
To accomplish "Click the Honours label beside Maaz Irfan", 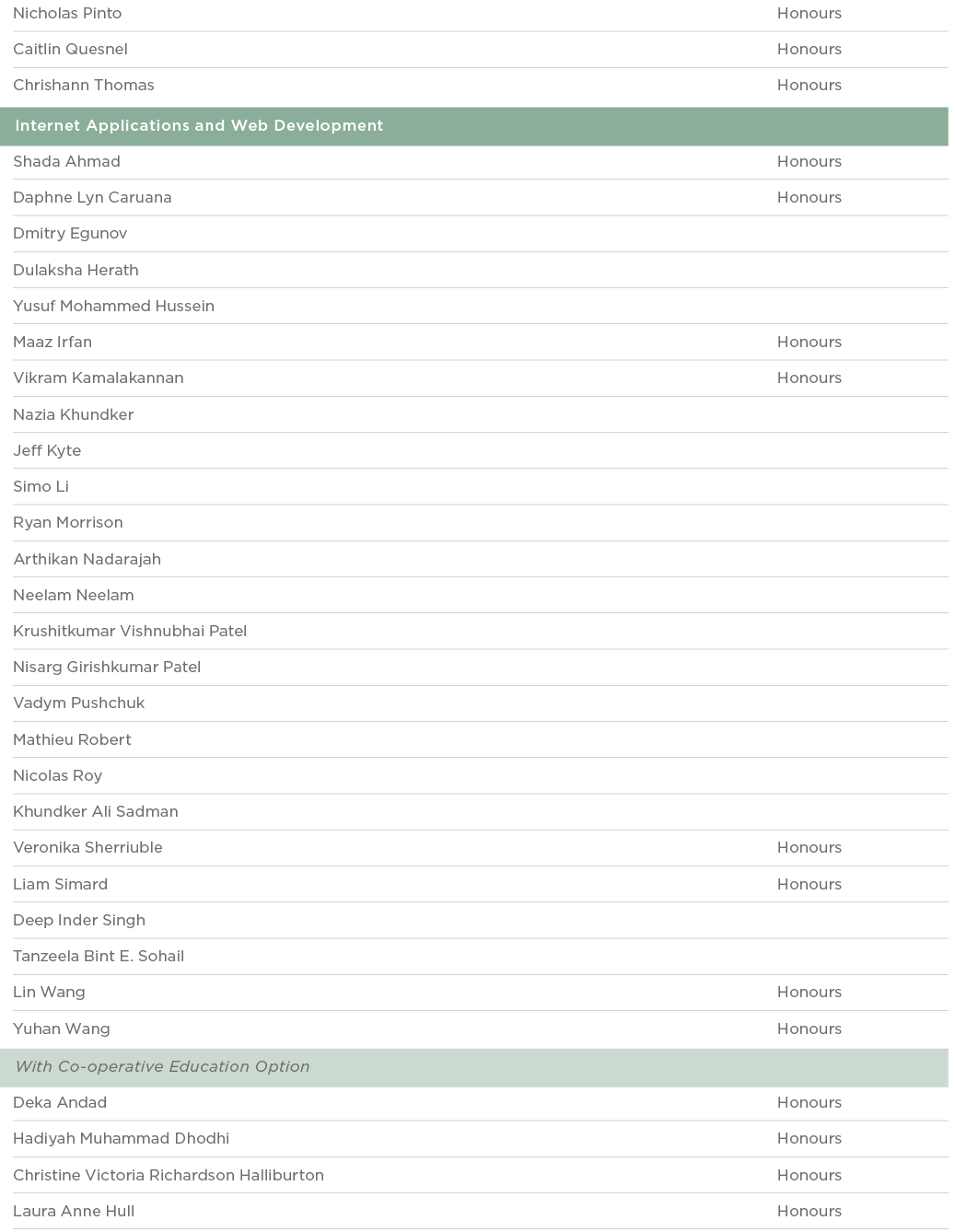I will (809, 343).
